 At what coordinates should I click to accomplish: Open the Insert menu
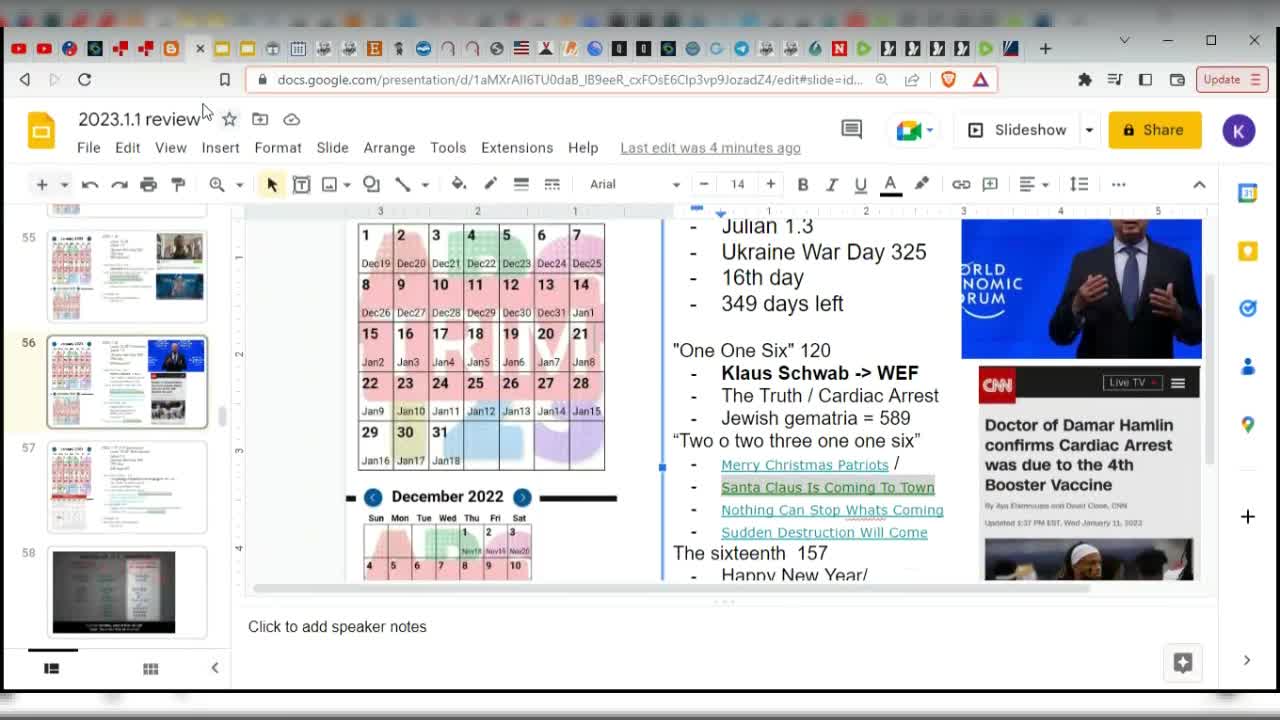pyautogui.click(x=220, y=148)
